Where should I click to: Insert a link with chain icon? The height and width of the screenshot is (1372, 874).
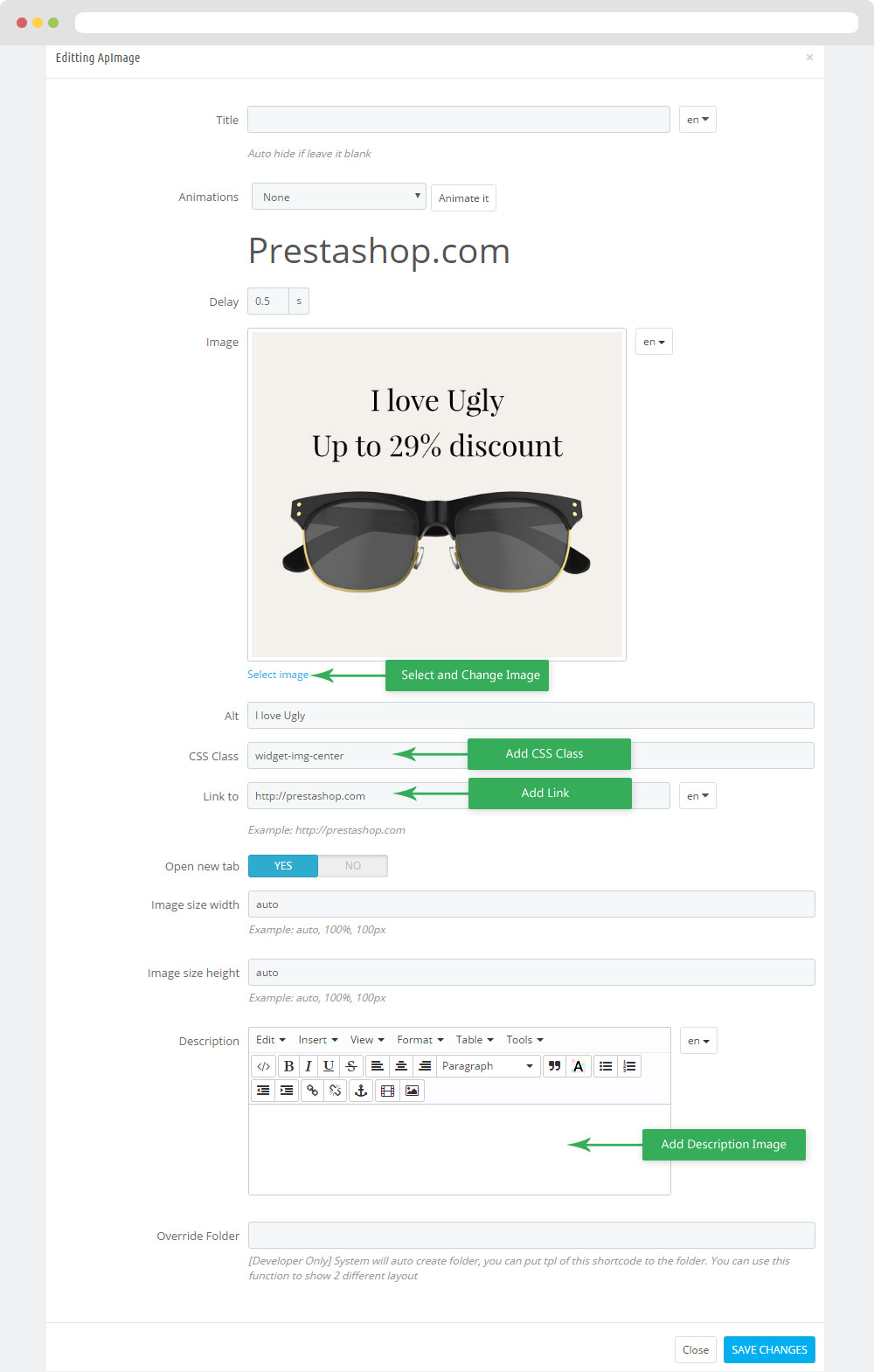click(x=312, y=1091)
